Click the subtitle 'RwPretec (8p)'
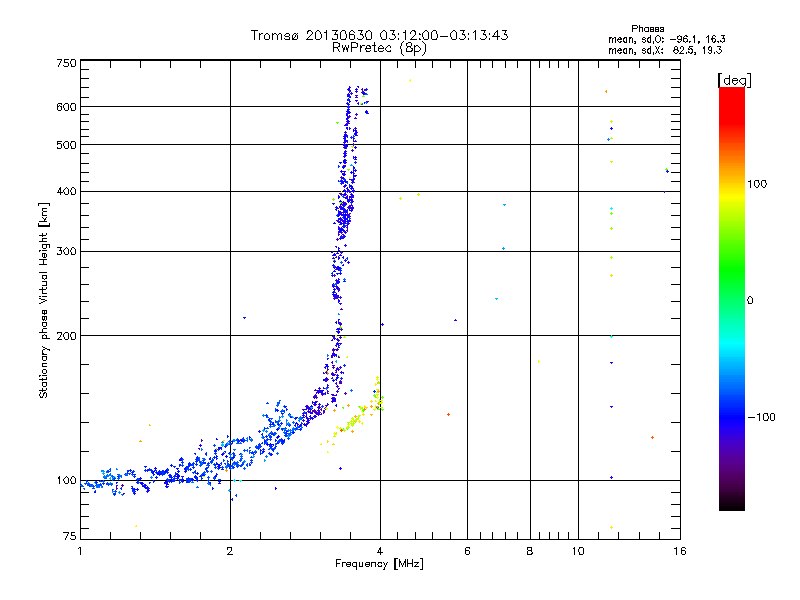Screen dimensions: 800x600 379,48
